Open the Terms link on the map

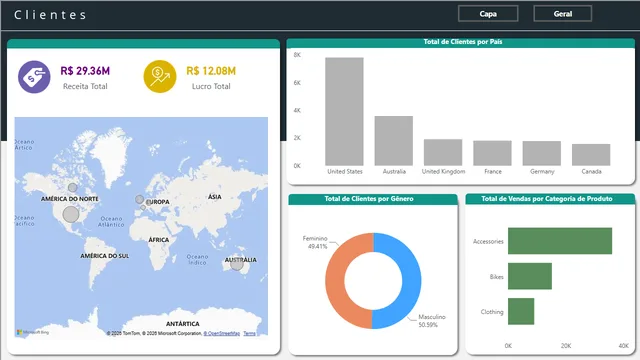click(x=249, y=333)
